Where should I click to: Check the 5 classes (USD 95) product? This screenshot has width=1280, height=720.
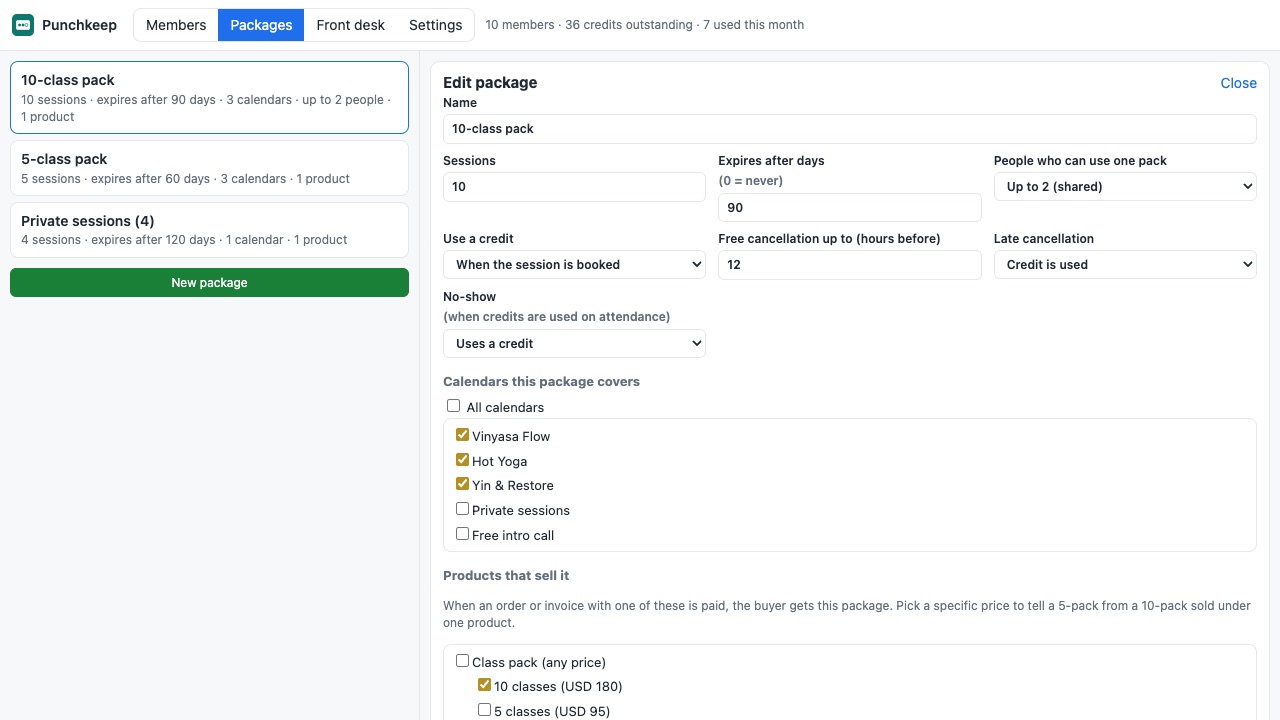pyautogui.click(x=484, y=710)
